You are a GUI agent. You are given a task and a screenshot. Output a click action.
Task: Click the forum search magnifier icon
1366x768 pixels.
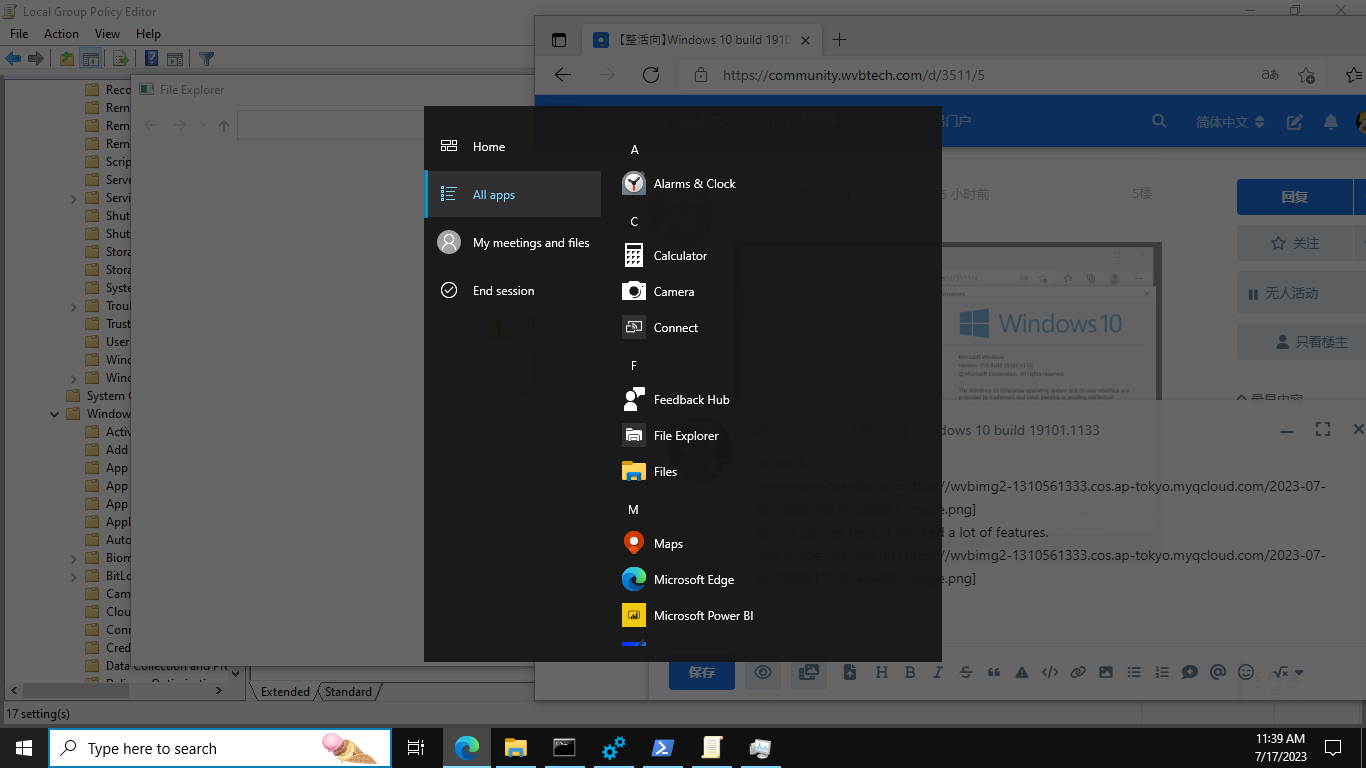[x=1160, y=121]
